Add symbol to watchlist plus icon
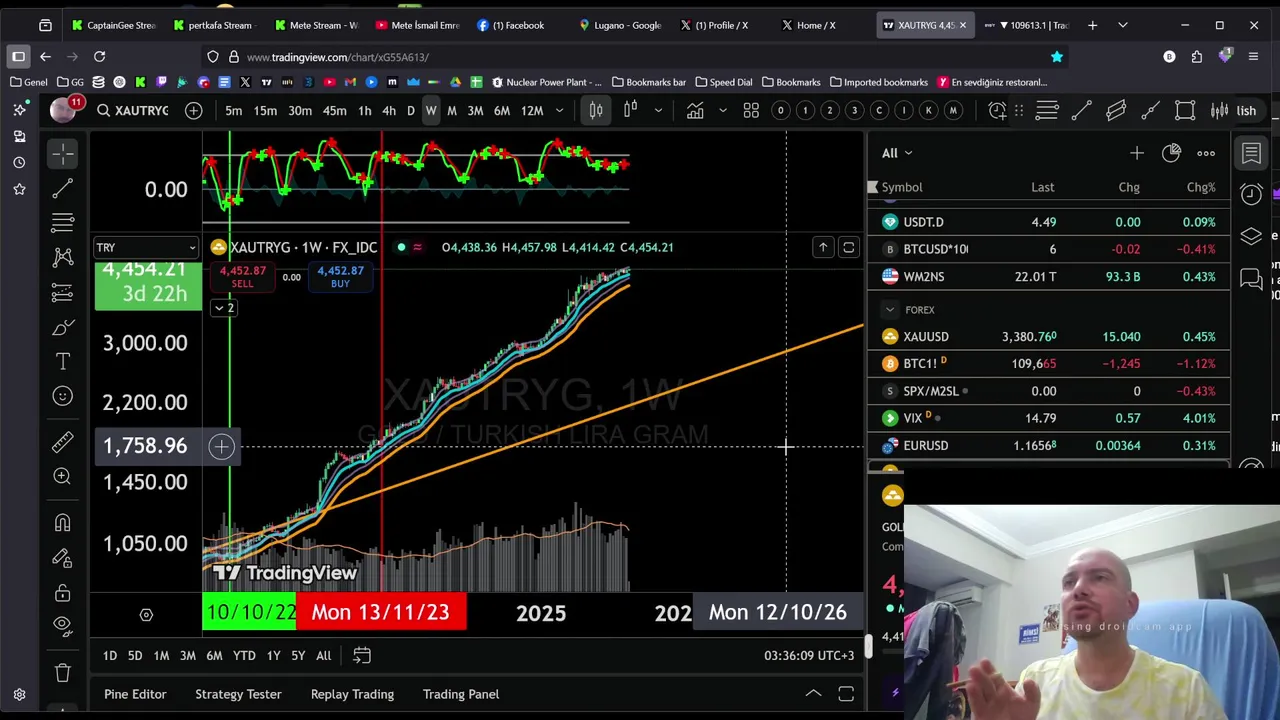This screenshot has width=1280, height=720. (x=1136, y=153)
